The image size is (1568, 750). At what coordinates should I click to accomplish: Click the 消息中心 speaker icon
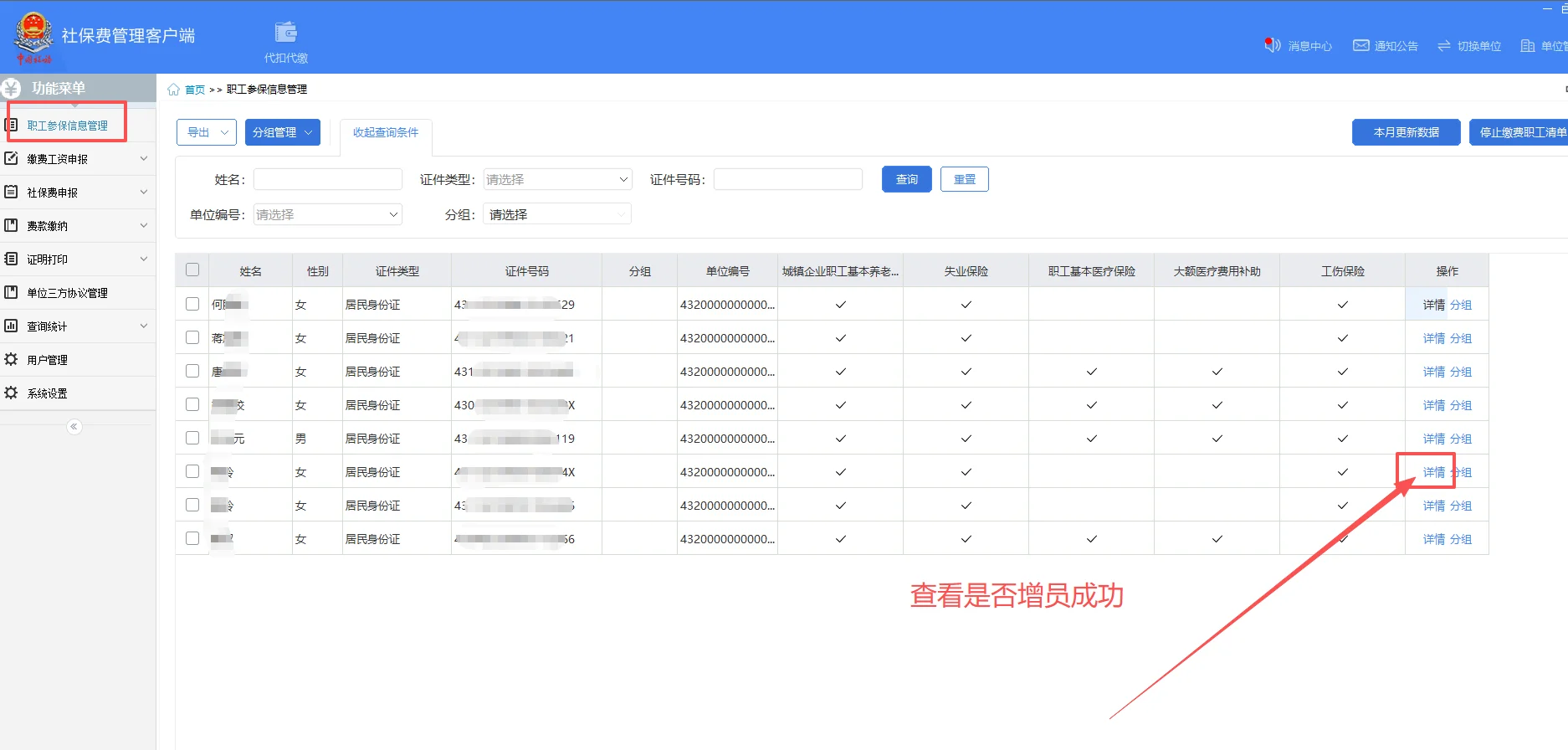coord(1272,44)
